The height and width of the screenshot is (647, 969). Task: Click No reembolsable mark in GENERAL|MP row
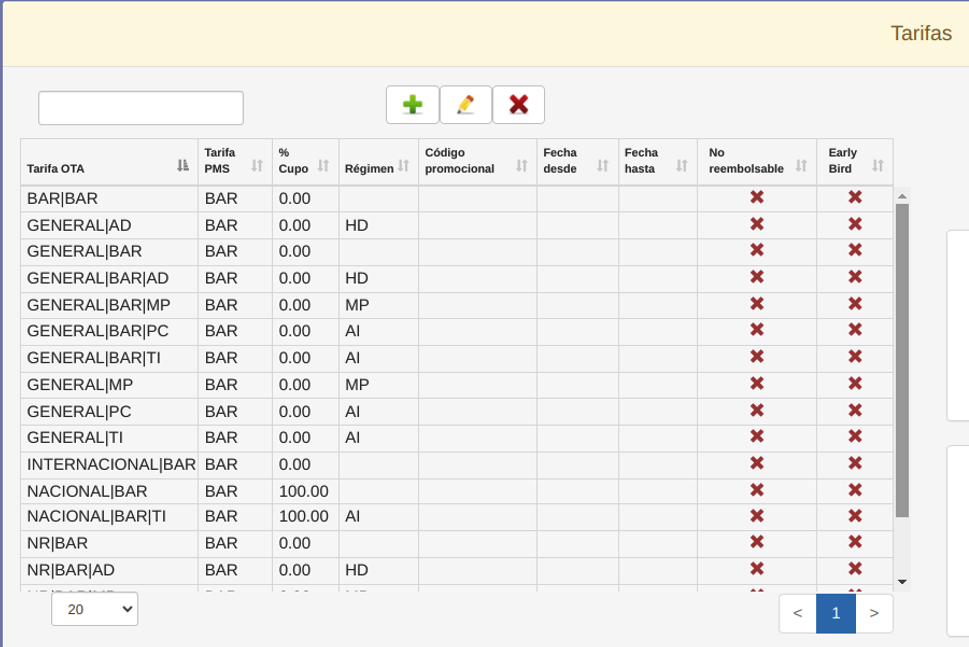757,384
